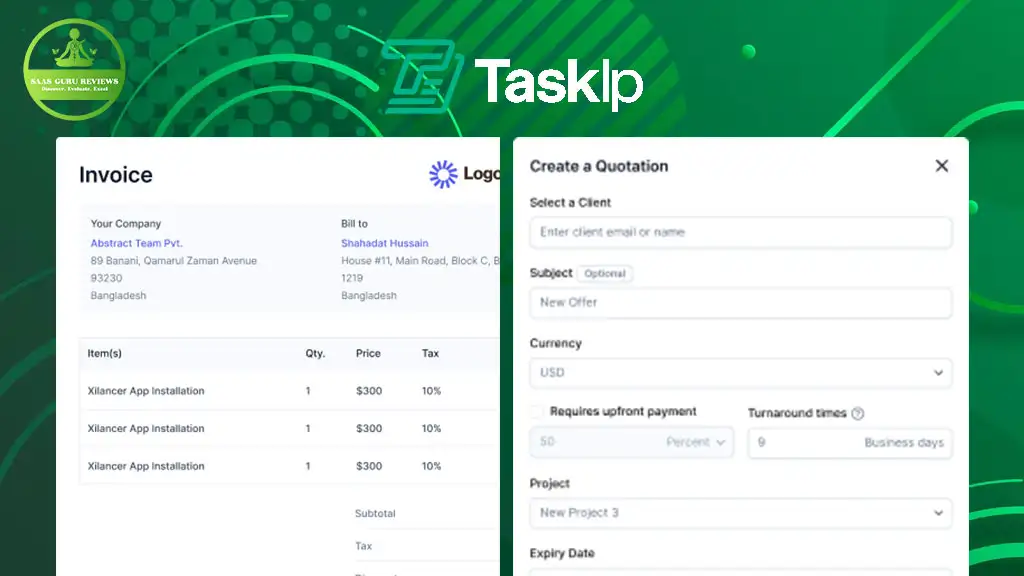Screen dimensions: 1024x576
Task: Click the client email or name field
Action: point(741,232)
